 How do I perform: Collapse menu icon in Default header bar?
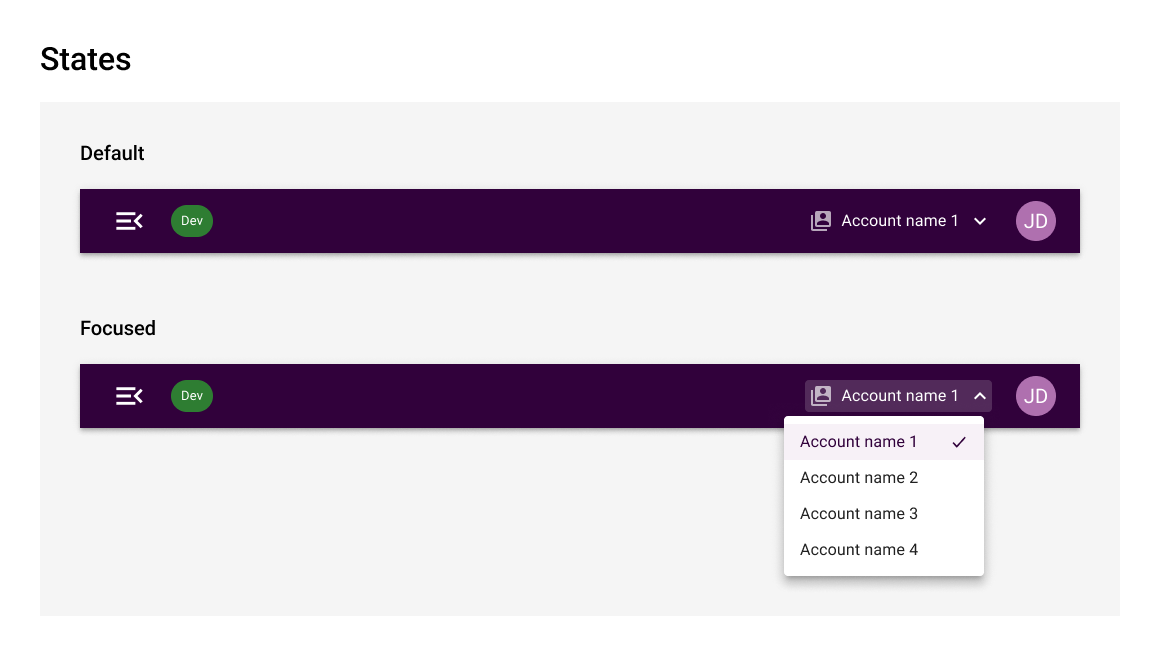129,221
